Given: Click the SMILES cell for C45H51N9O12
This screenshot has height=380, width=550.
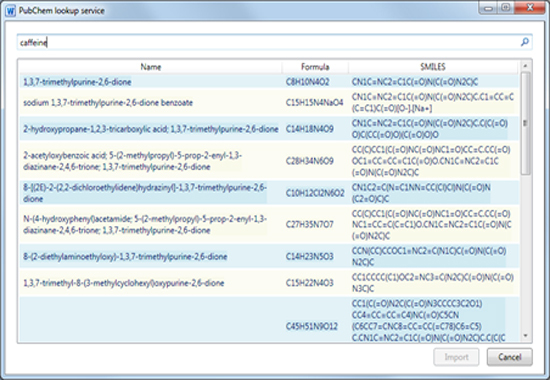Looking at the screenshot, I should tap(429, 320).
